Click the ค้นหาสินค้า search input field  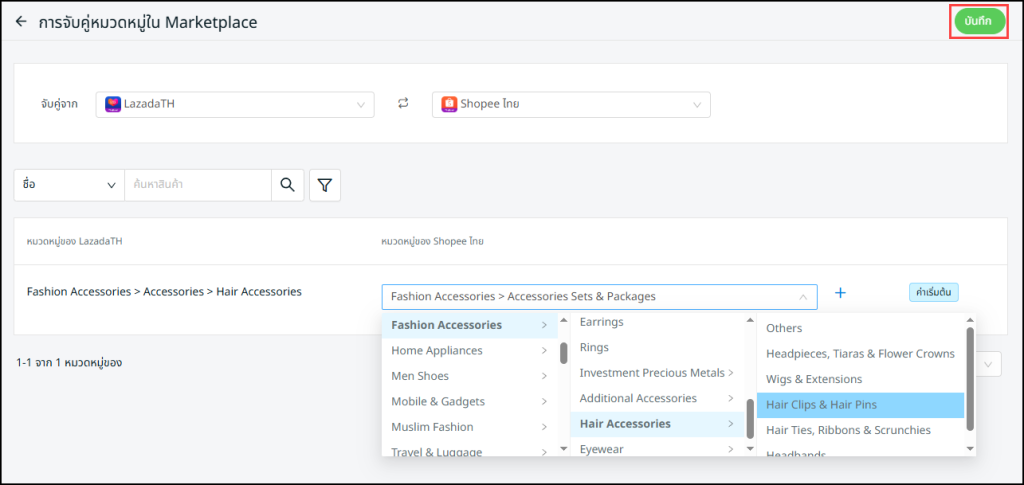[198, 185]
